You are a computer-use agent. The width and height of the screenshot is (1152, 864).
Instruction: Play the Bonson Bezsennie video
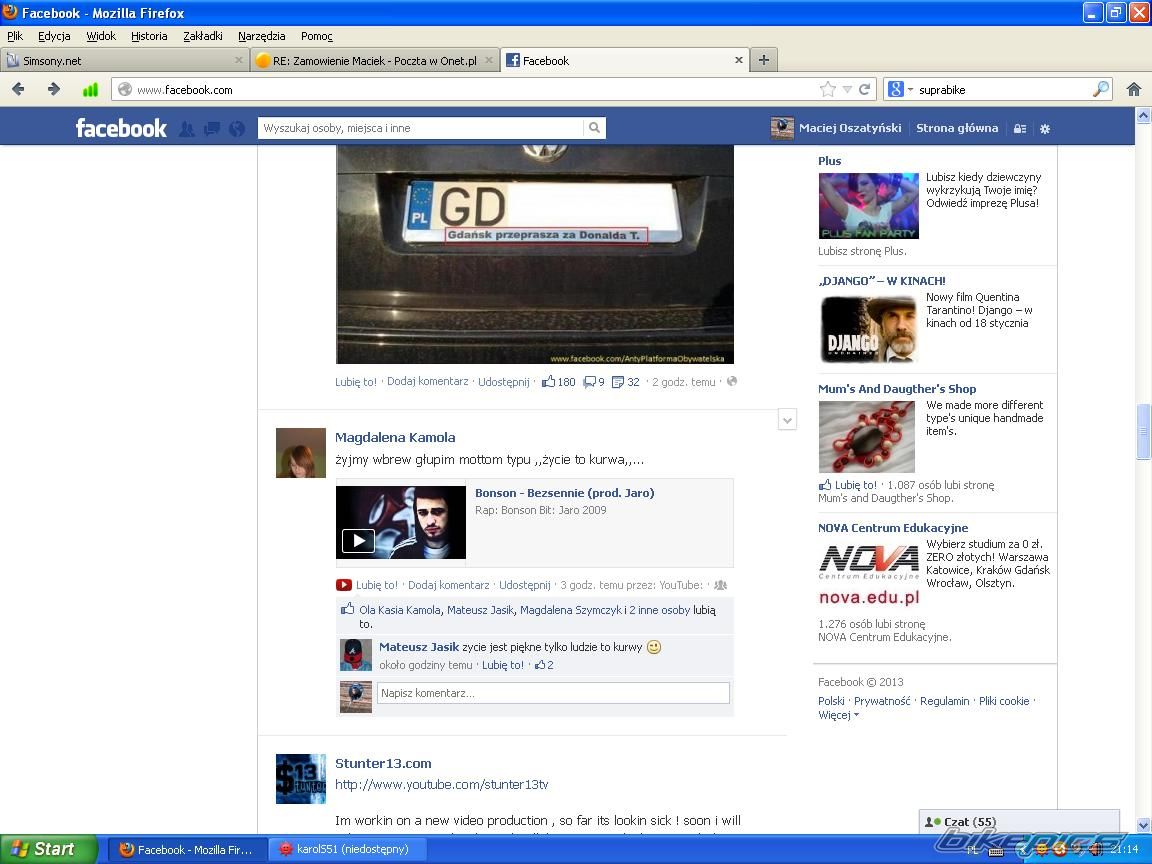coord(358,541)
